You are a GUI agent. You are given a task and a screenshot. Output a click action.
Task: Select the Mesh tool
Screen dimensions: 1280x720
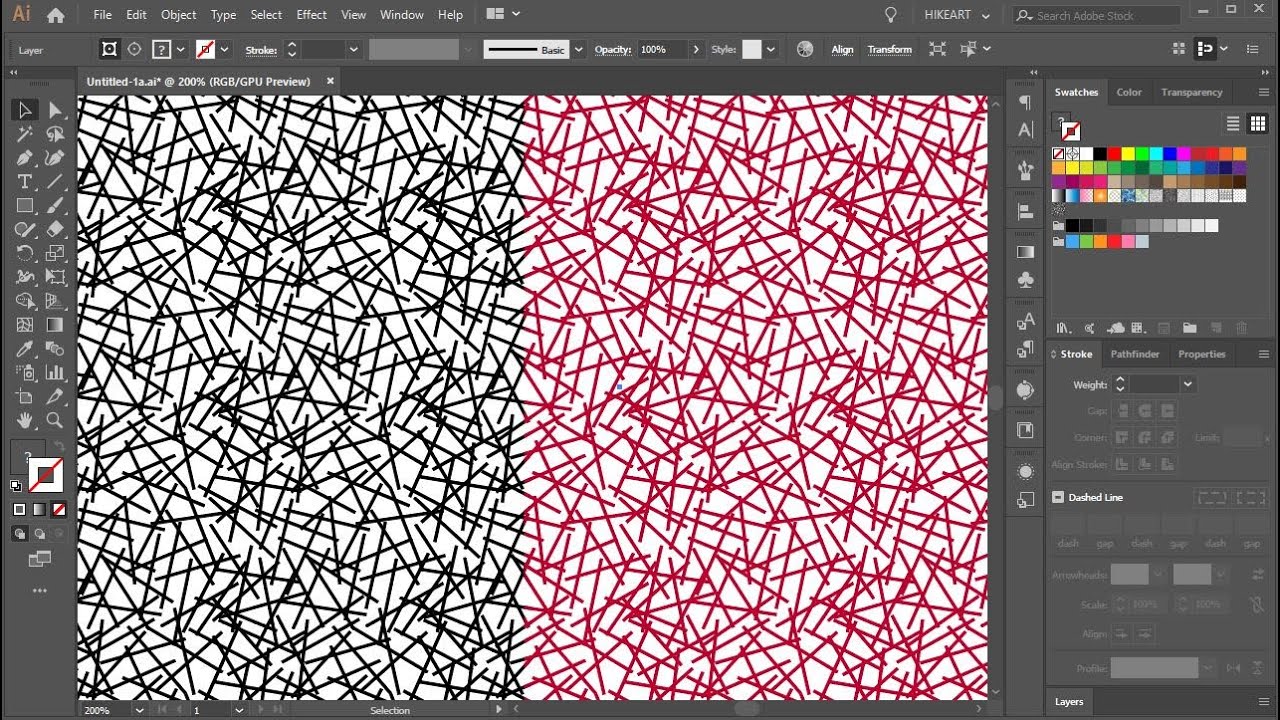coord(25,325)
